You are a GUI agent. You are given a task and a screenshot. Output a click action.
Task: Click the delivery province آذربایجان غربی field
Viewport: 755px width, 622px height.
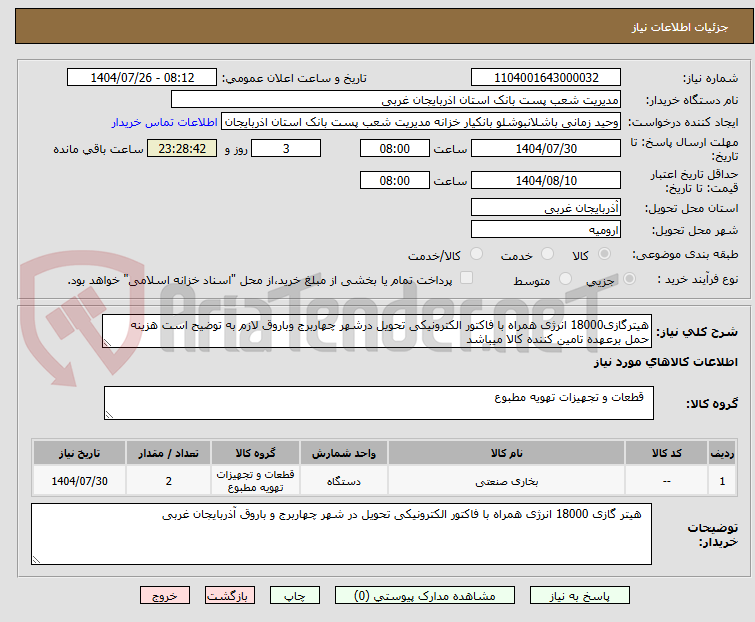(546, 207)
